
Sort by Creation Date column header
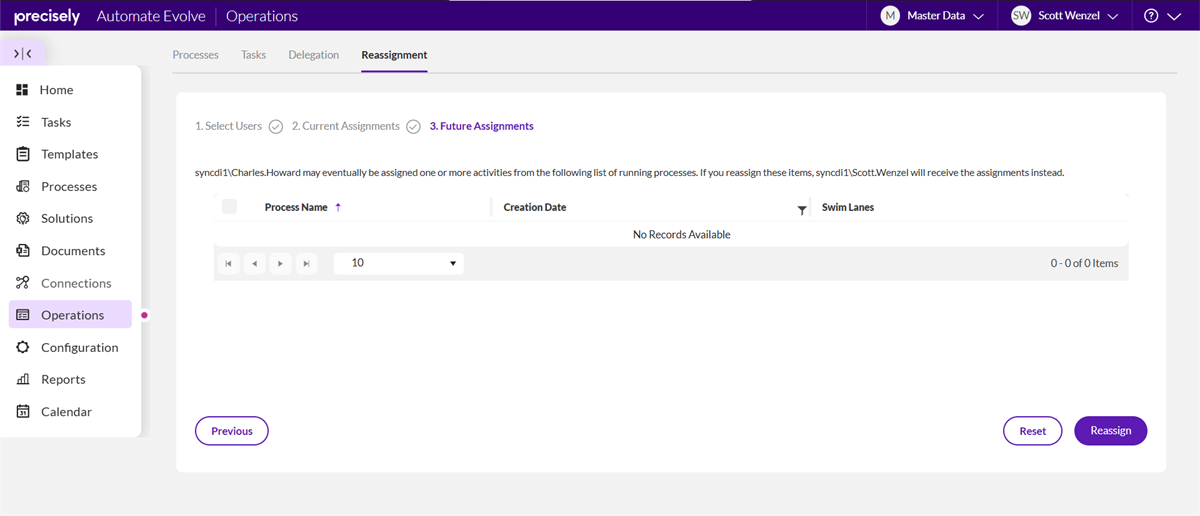point(535,207)
